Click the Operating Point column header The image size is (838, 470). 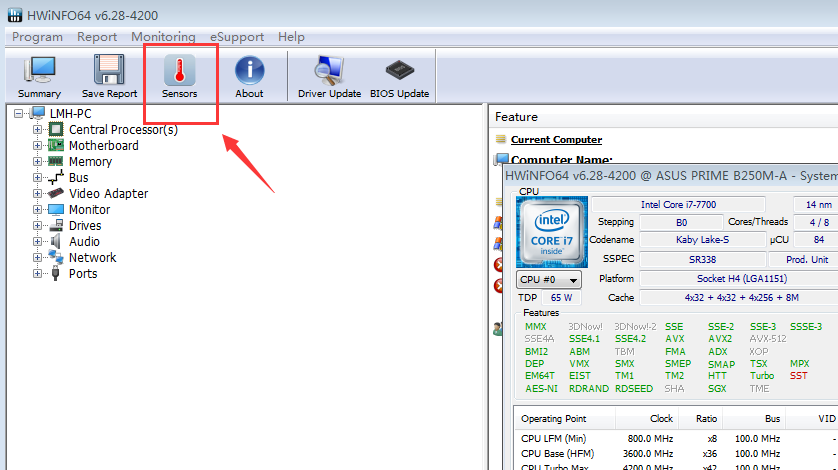pos(565,419)
